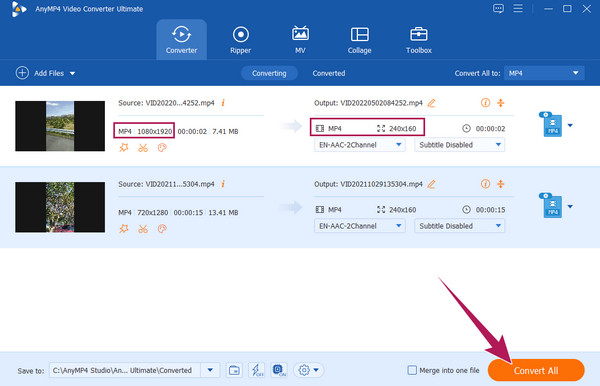The height and width of the screenshot is (386, 600).
Task: Show the Converting list
Action: pyautogui.click(x=269, y=73)
